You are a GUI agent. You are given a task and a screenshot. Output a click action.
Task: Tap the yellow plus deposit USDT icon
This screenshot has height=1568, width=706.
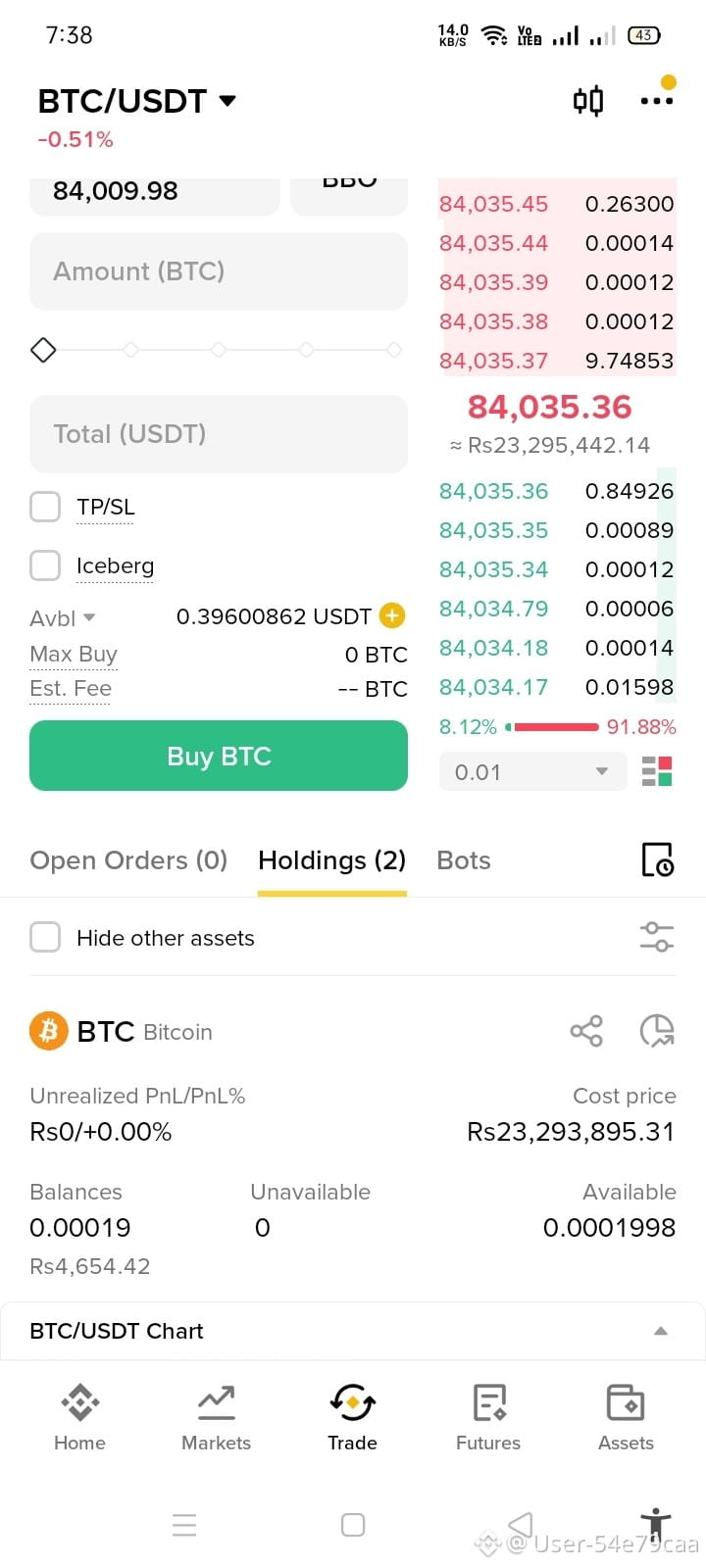[x=392, y=615]
